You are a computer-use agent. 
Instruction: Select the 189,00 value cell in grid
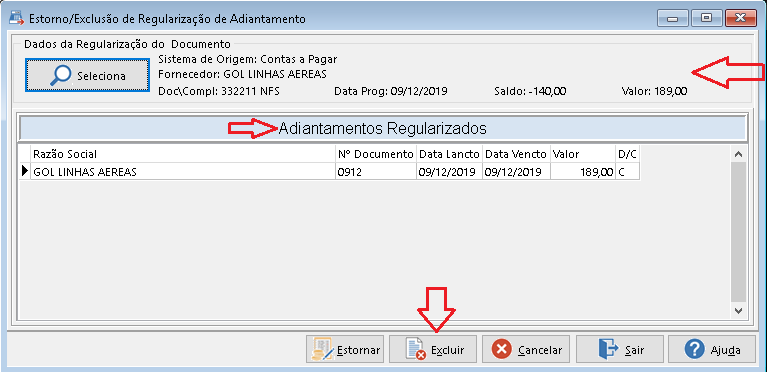coord(583,172)
